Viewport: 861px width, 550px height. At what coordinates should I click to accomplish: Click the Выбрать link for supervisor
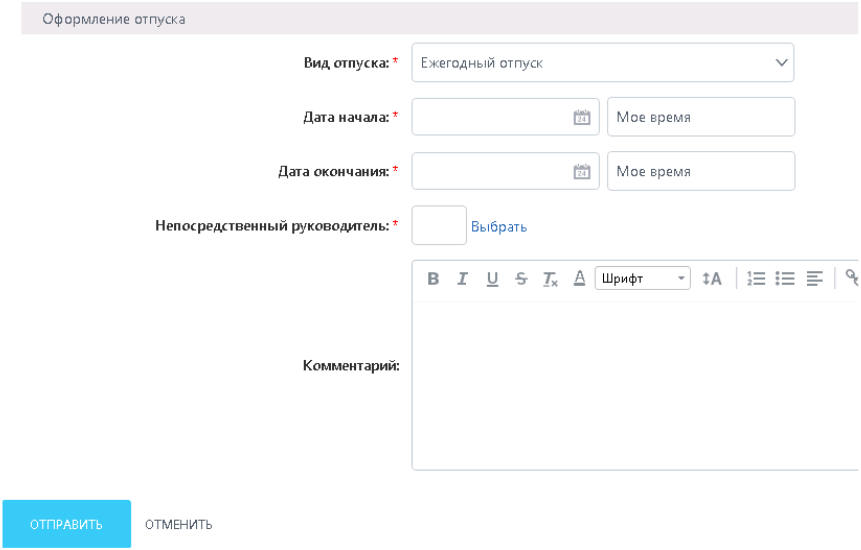point(499,226)
